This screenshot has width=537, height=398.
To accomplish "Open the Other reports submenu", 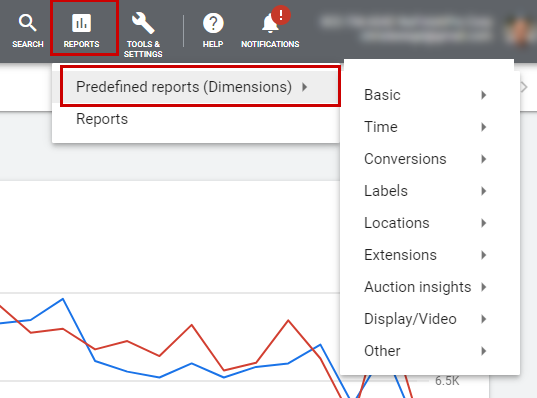I will (x=430, y=351).
